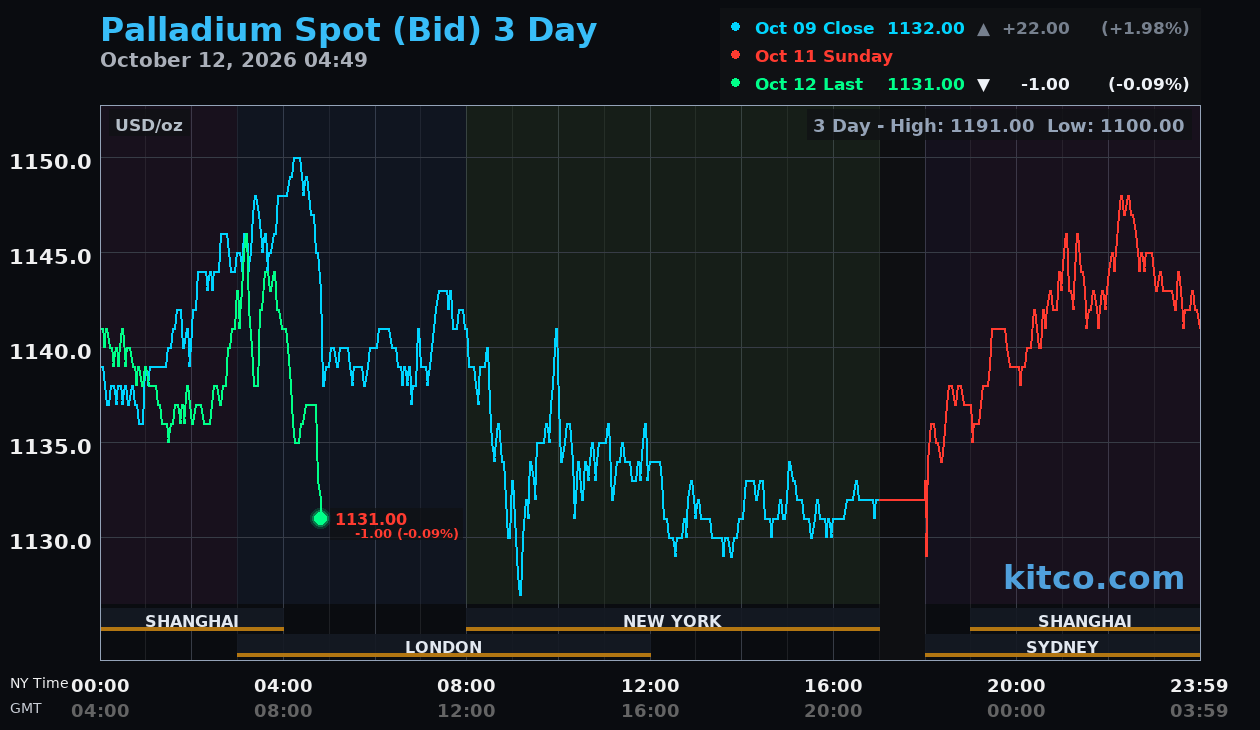The width and height of the screenshot is (1260, 730).
Task: Click NY time tick 23:59
Action: (x=1199, y=686)
